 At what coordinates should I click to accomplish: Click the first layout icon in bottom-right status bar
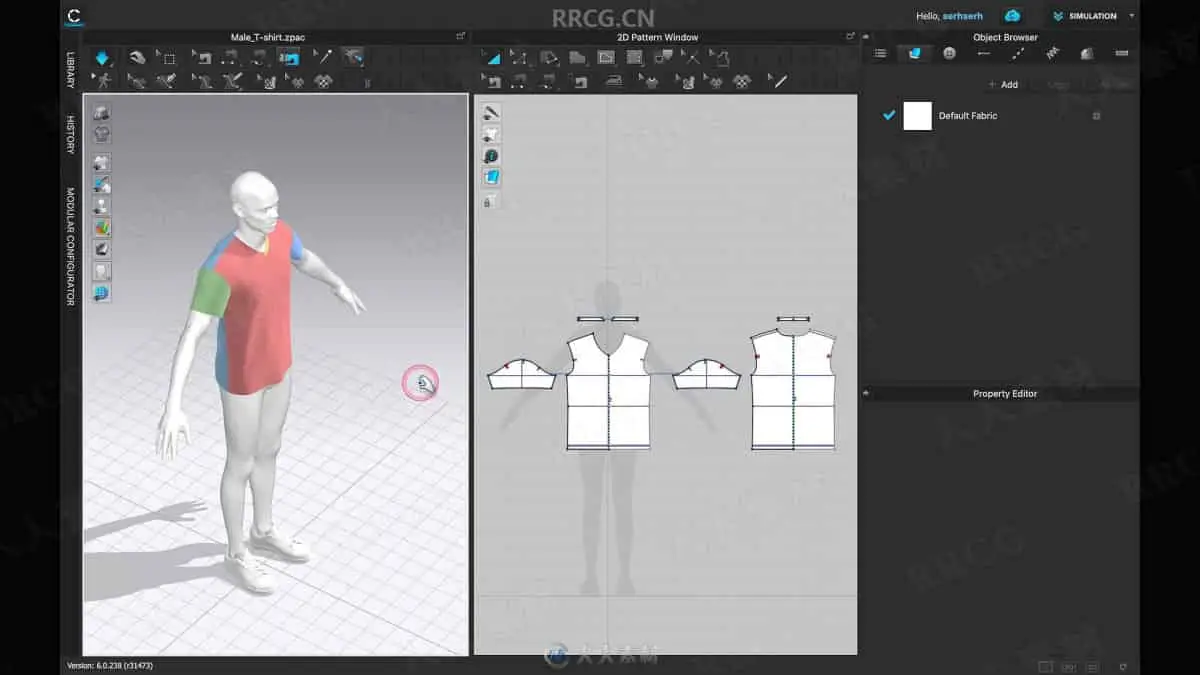click(1045, 666)
